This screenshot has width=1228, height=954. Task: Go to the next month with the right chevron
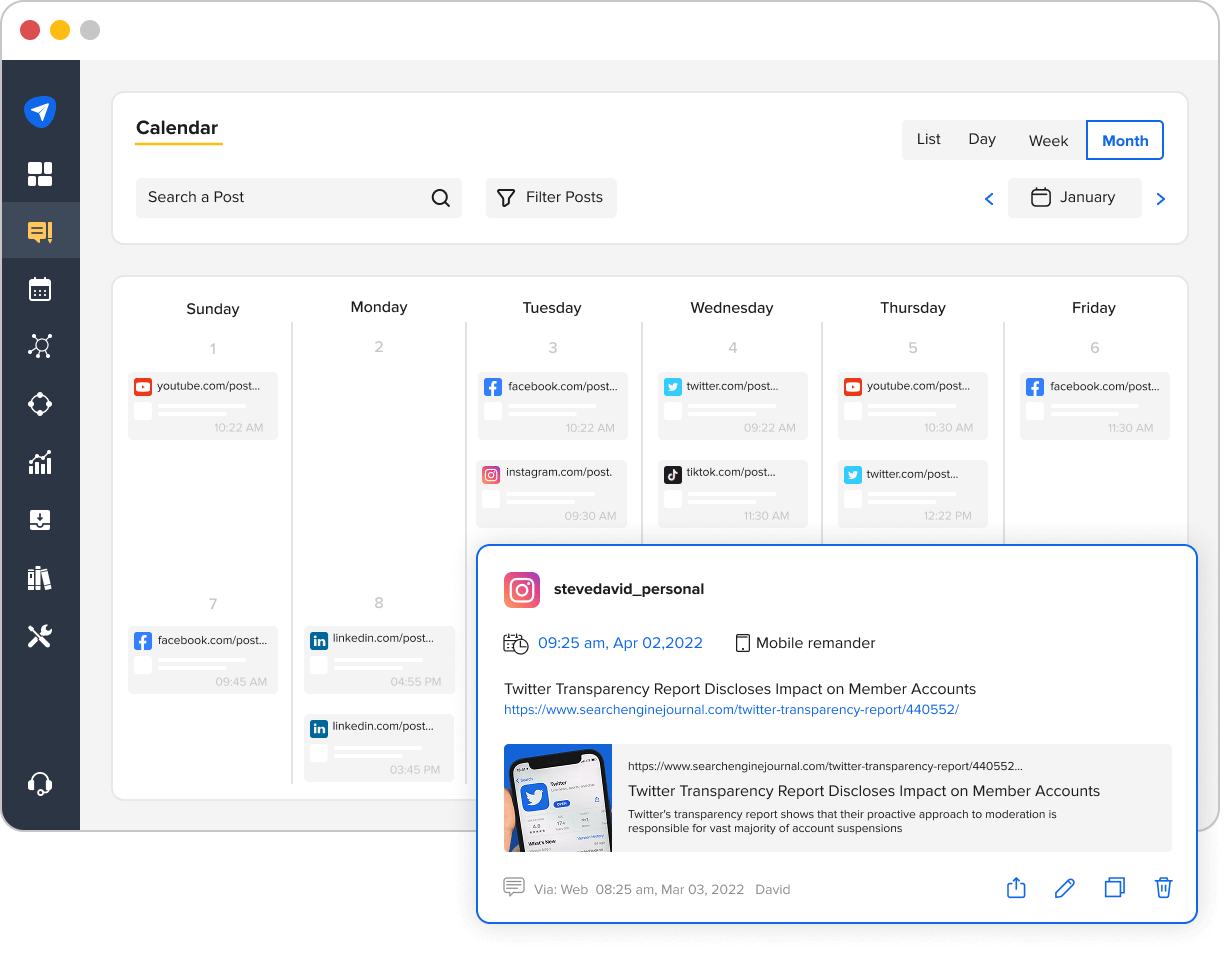pyautogui.click(x=1160, y=198)
